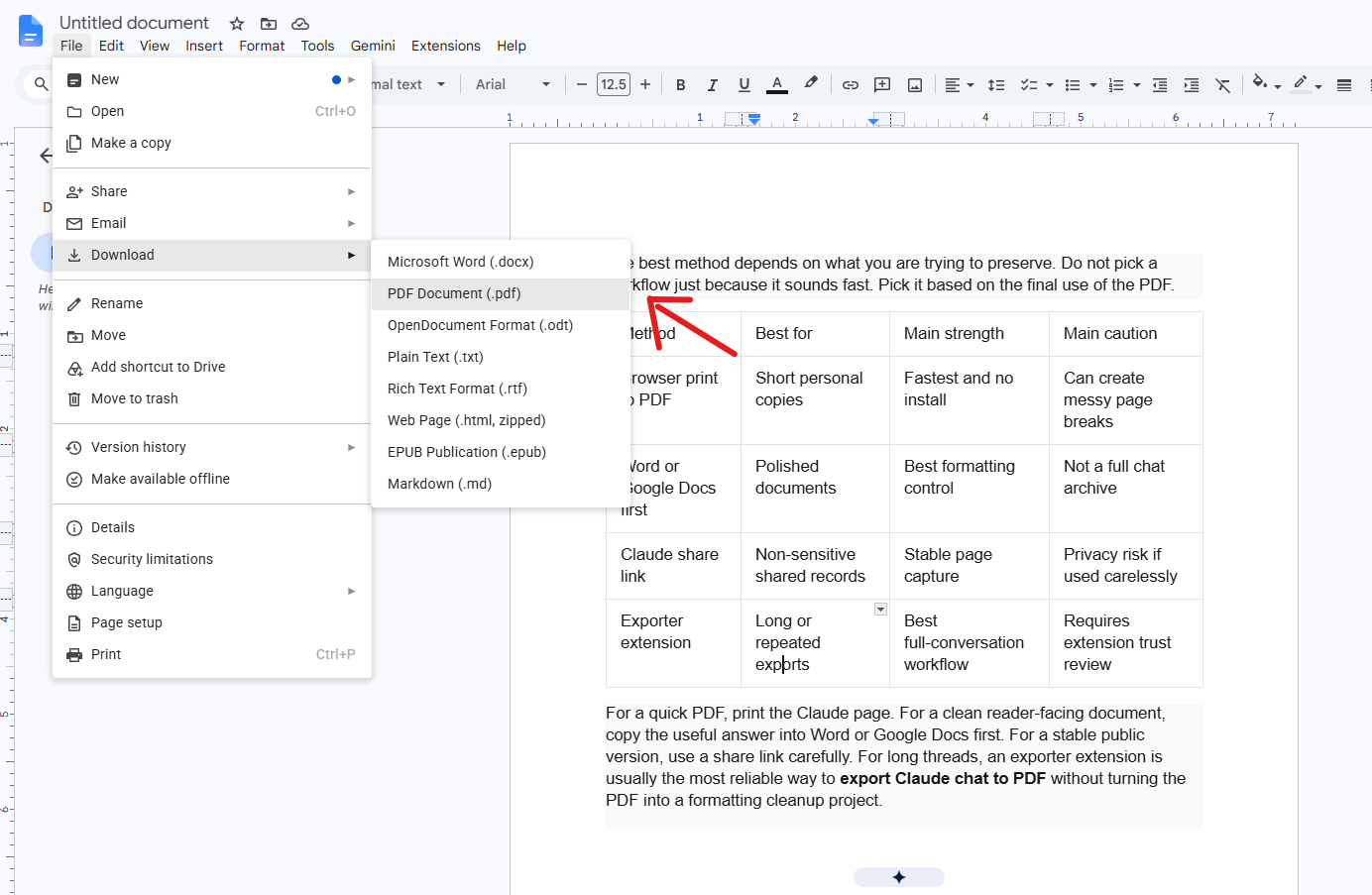This screenshot has height=895, width=1372.
Task: Download as EPUB Publication (.epub)
Action: tap(501, 452)
